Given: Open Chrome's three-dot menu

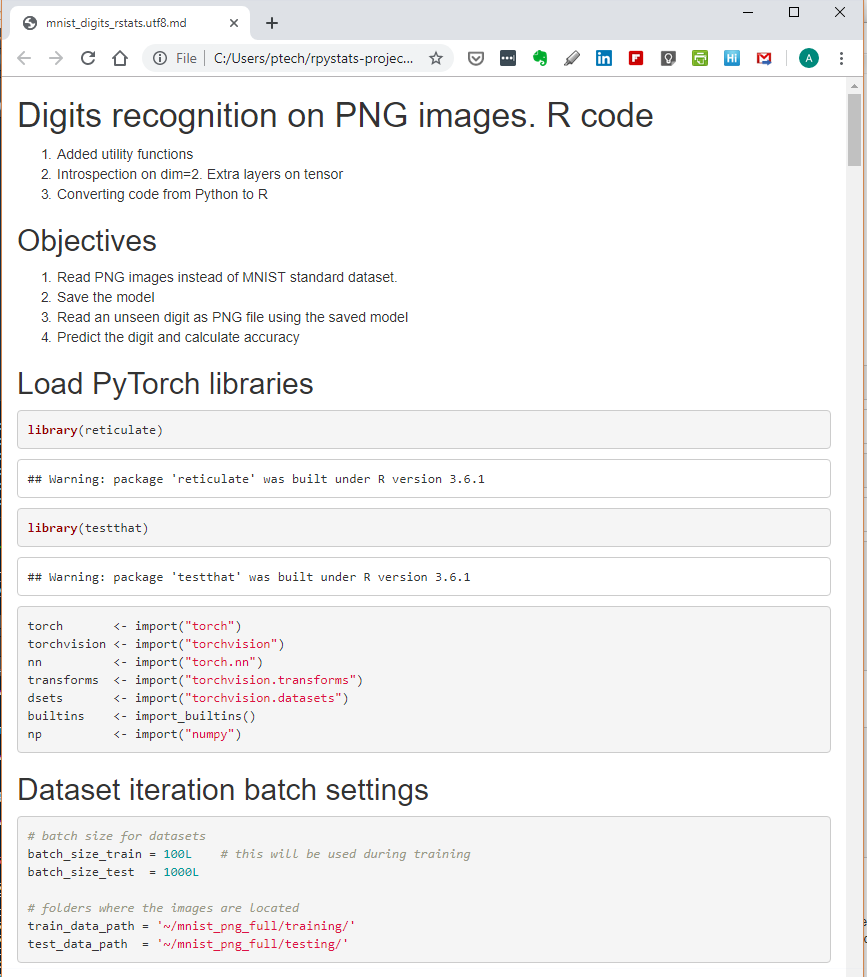Looking at the screenshot, I should coord(842,58).
